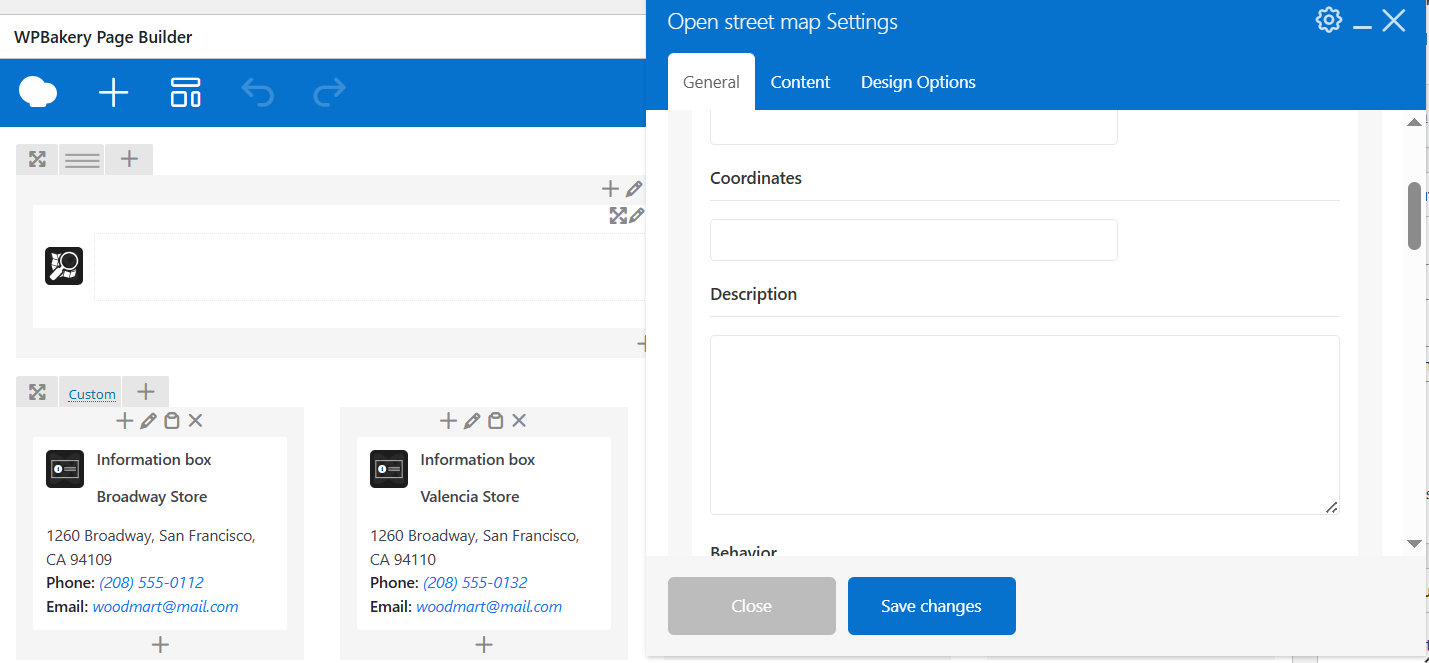The width and height of the screenshot is (1429, 663).
Task: Delete the Valencia Store column
Action: coord(520,421)
